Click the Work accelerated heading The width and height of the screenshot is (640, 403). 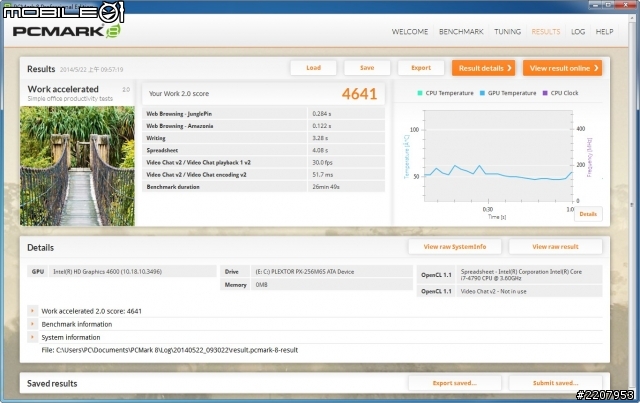click(x=63, y=89)
